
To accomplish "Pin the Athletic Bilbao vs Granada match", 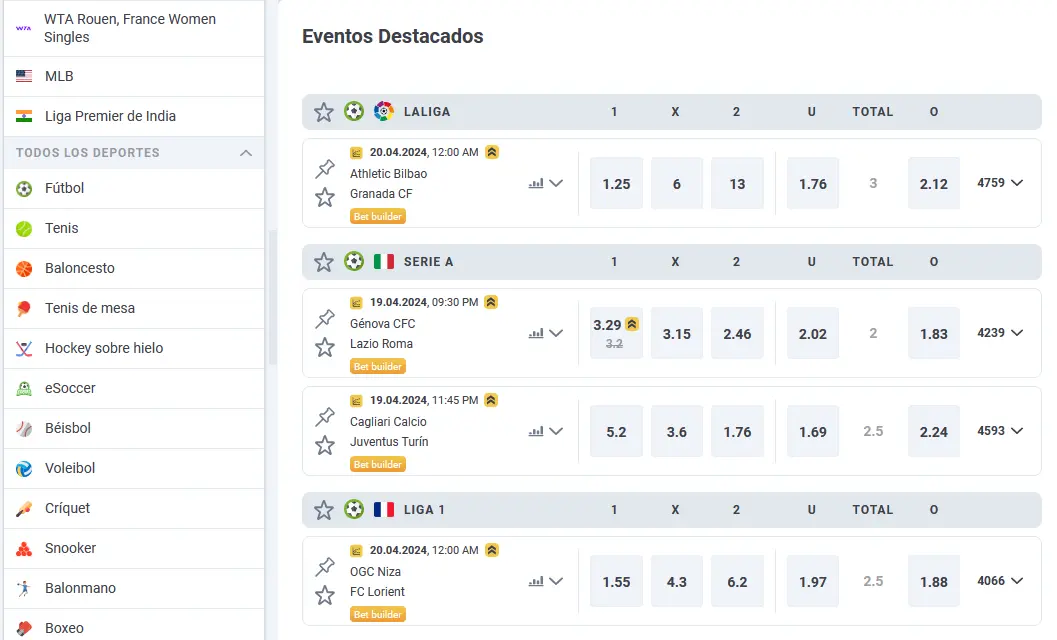I will click(325, 169).
